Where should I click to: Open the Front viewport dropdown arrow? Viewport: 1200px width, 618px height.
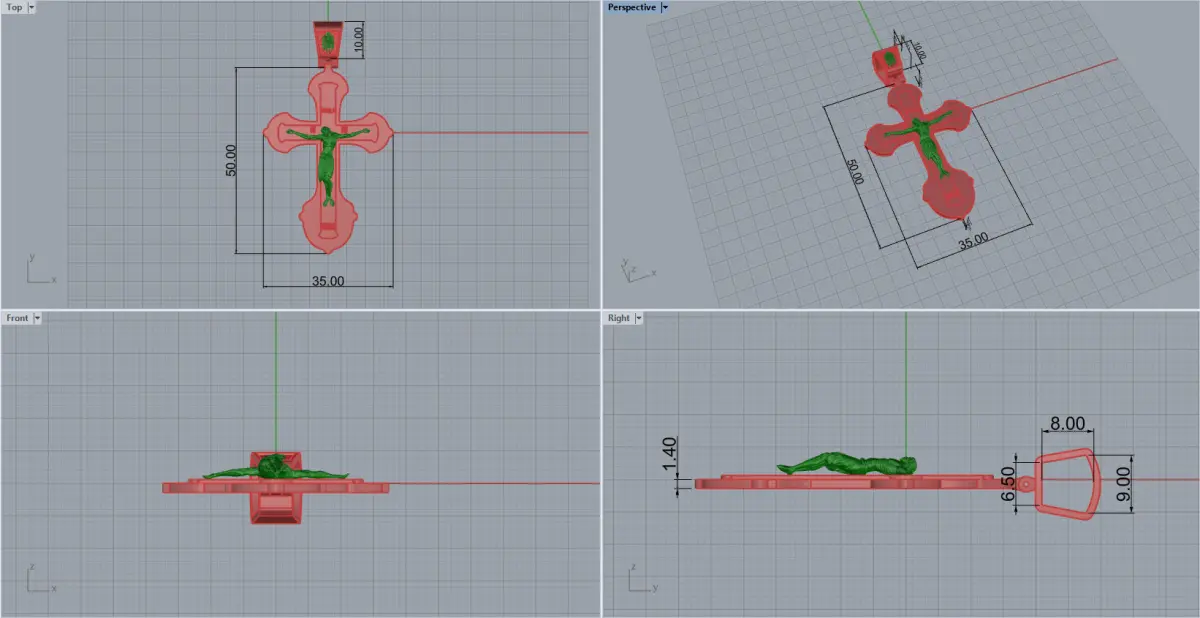(x=37, y=318)
